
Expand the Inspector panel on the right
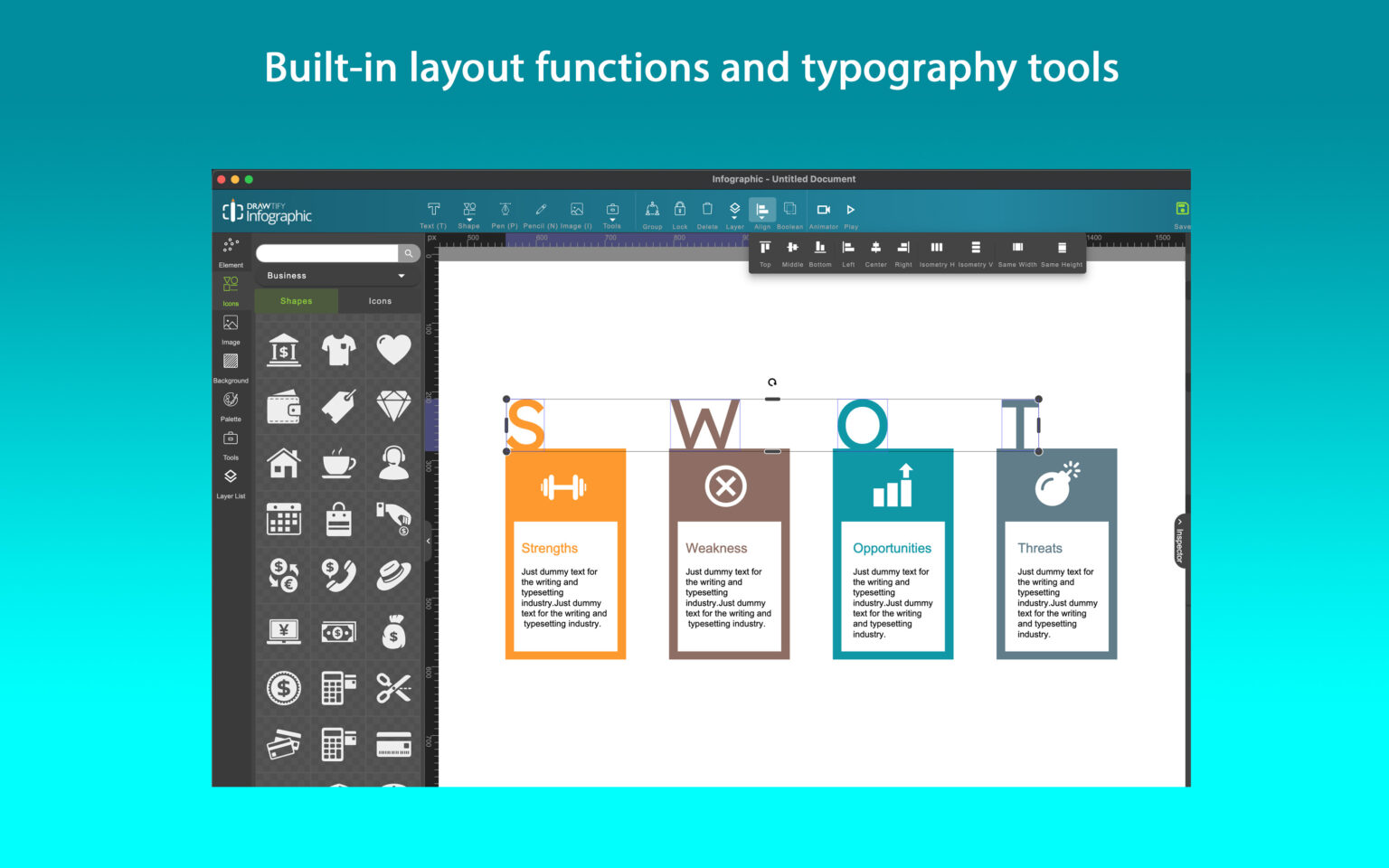1180,542
